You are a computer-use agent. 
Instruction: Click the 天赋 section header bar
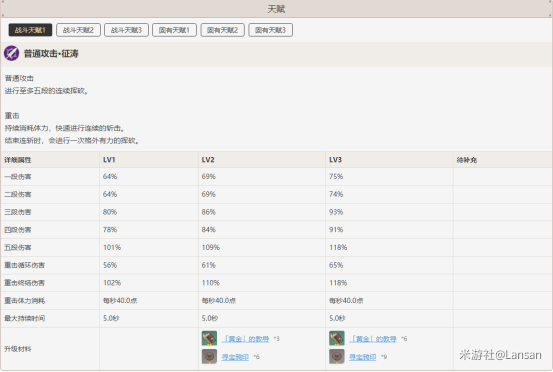click(276, 9)
